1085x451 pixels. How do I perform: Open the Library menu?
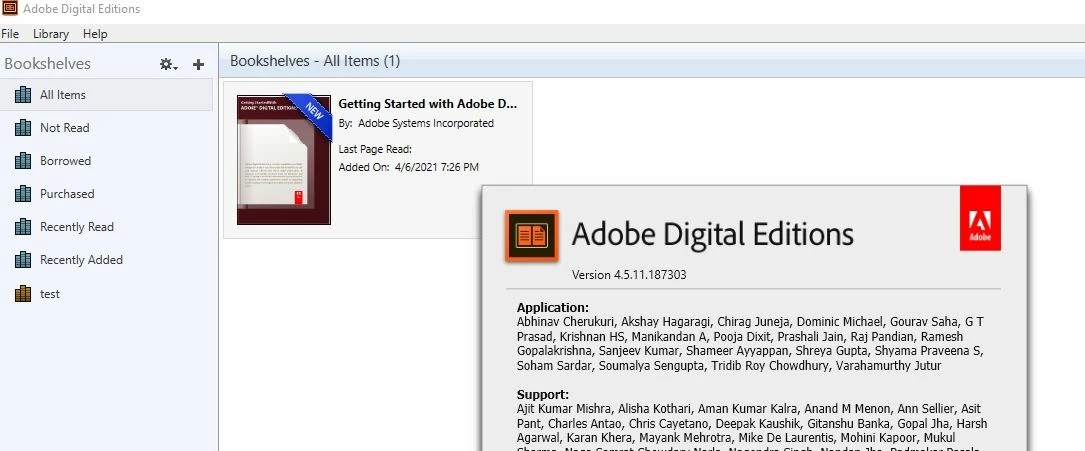pyautogui.click(x=51, y=34)
